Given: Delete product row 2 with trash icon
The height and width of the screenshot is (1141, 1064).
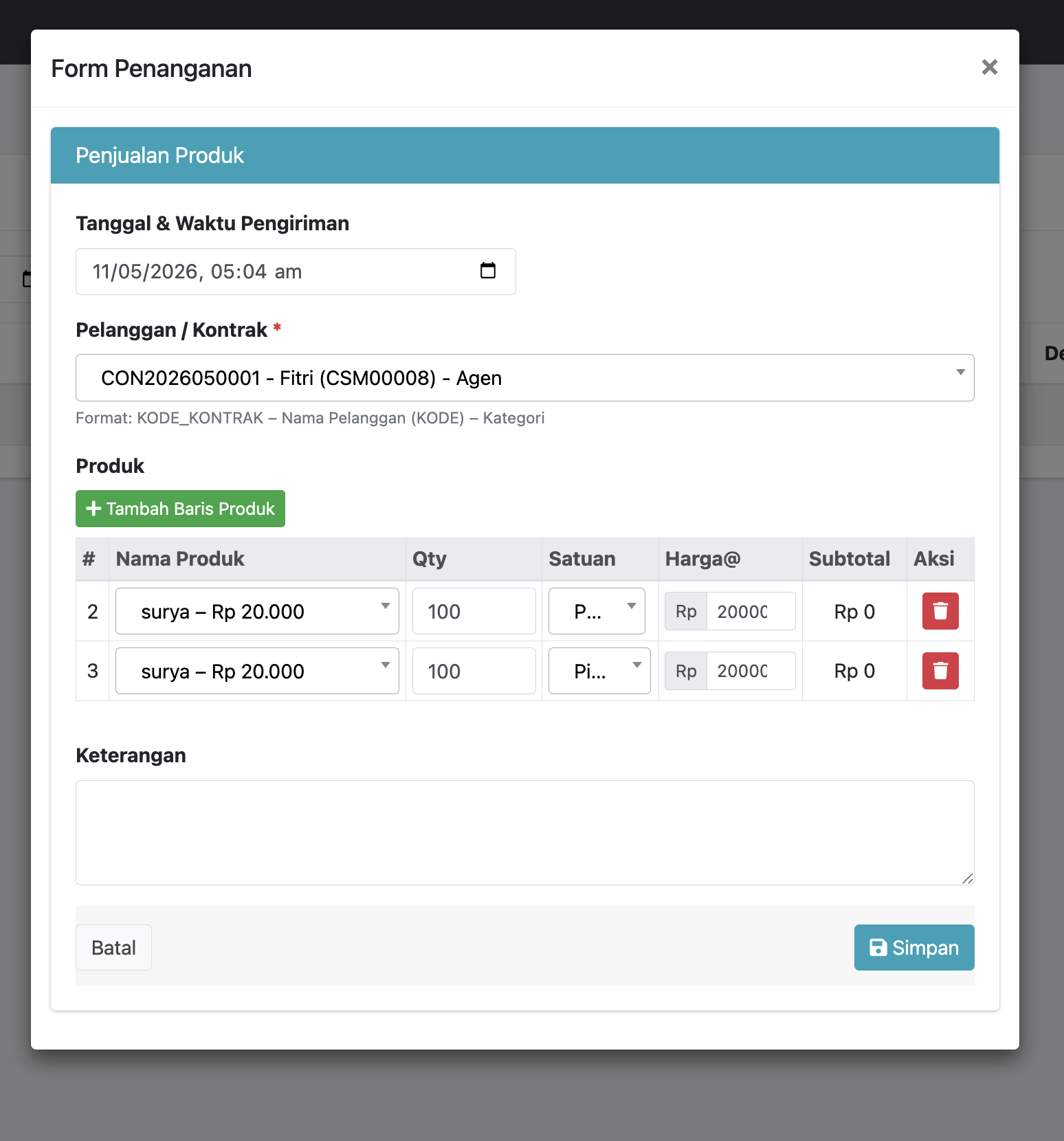Looking at the screenshot, I should coord(940,611).
